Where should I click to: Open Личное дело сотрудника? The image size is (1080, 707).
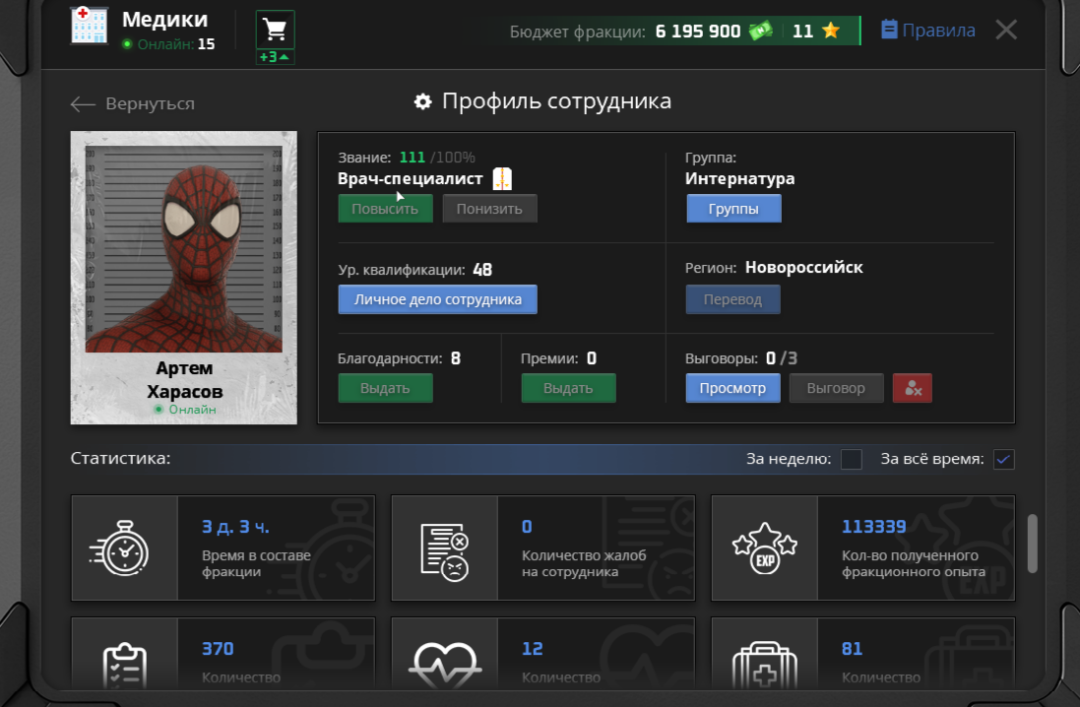click(x=437, y=299)
